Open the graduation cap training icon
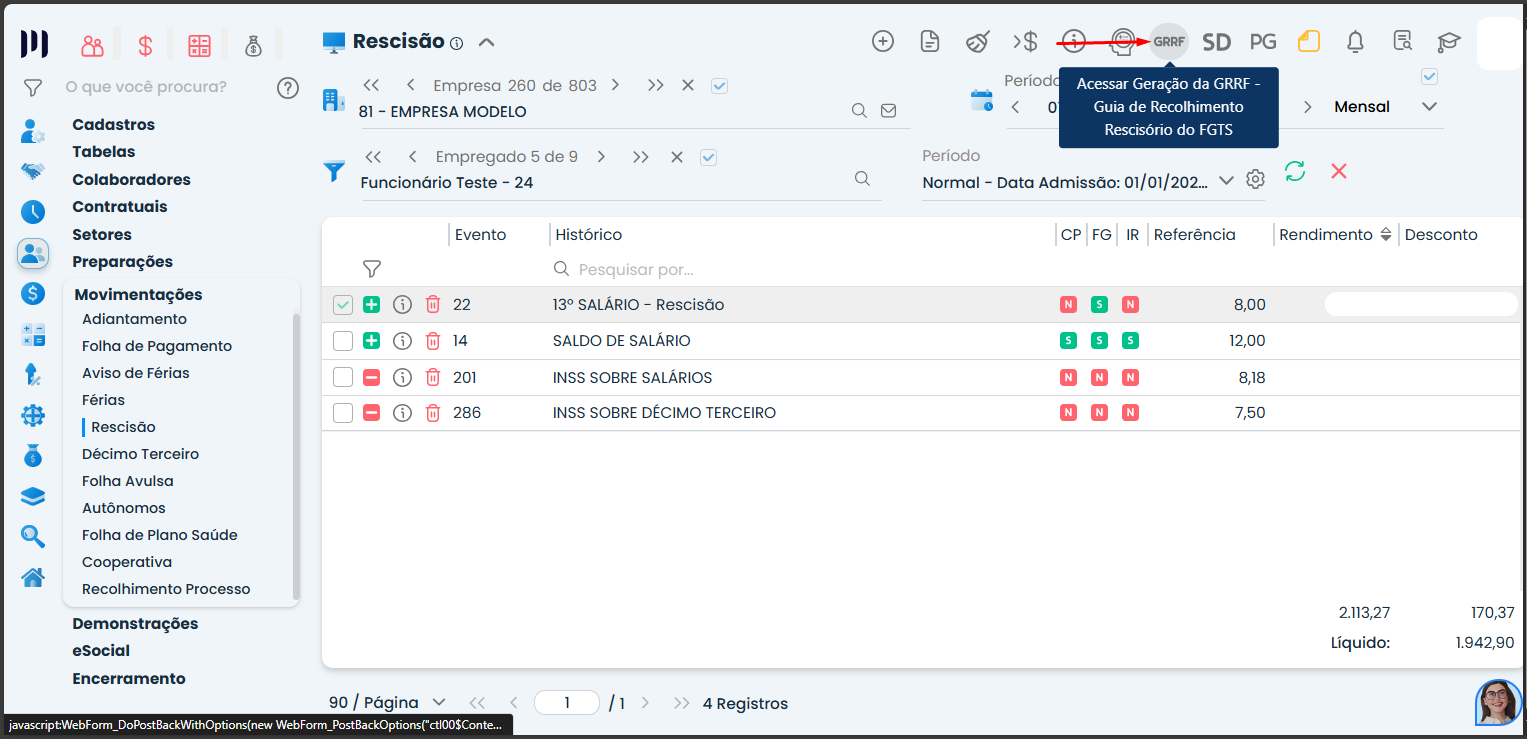Screen dimensions: 1527x739 coord(1448,42)
